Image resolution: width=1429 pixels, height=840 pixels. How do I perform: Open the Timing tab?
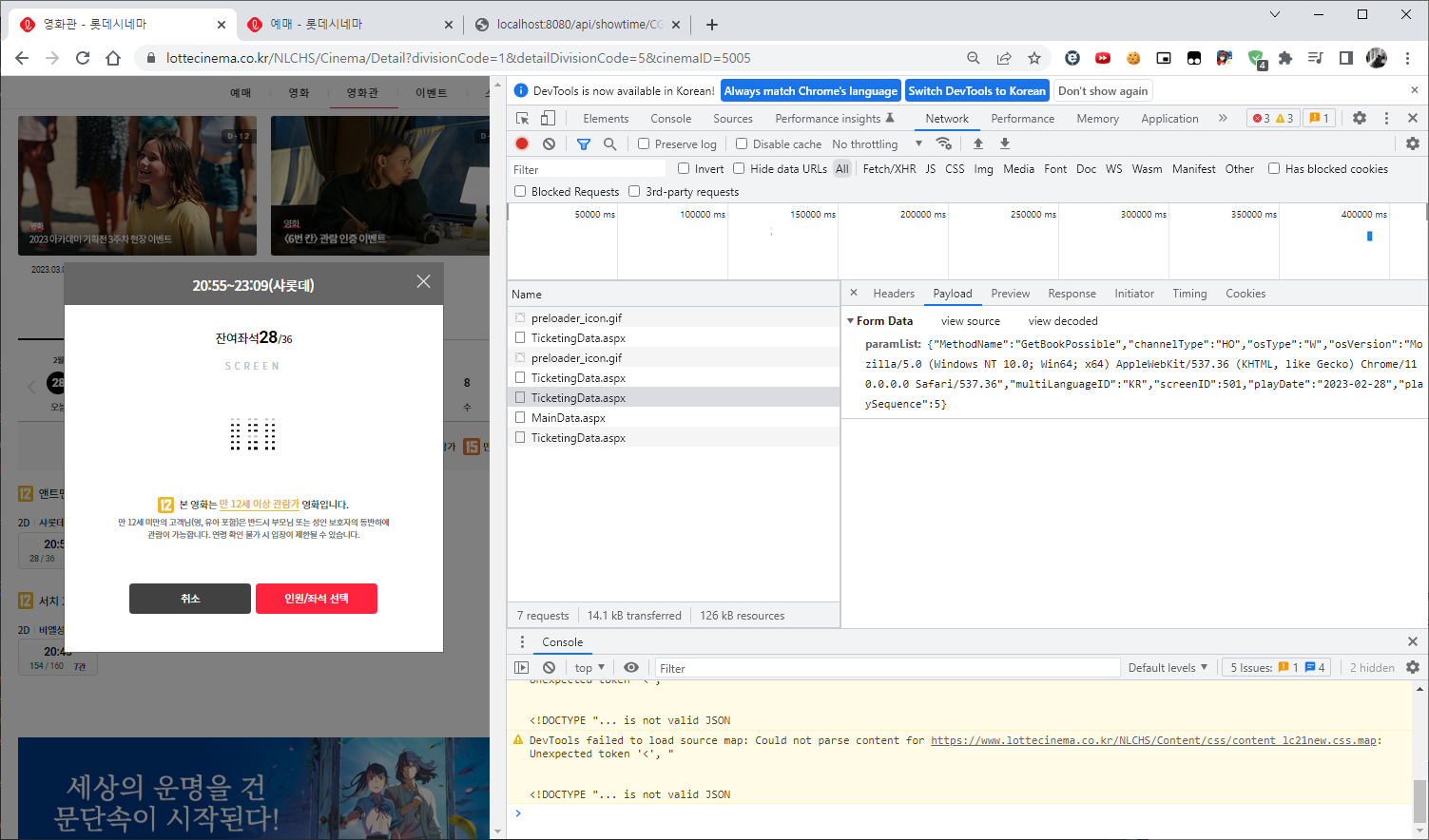pyautogui.click(x=1189, y=294)
